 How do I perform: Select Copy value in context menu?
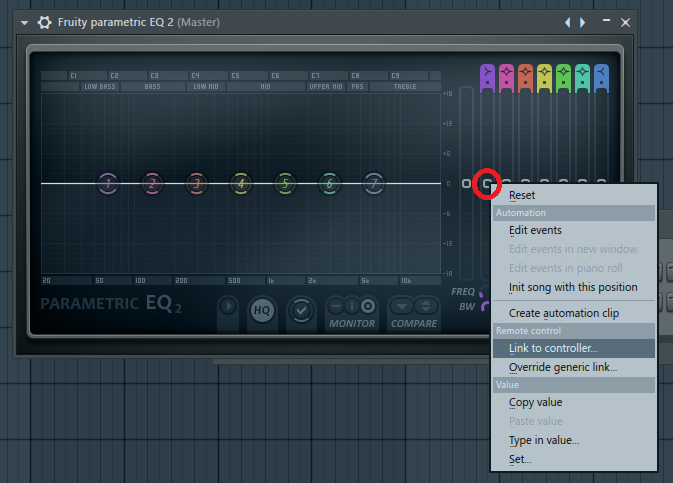(x=574, y=402)
